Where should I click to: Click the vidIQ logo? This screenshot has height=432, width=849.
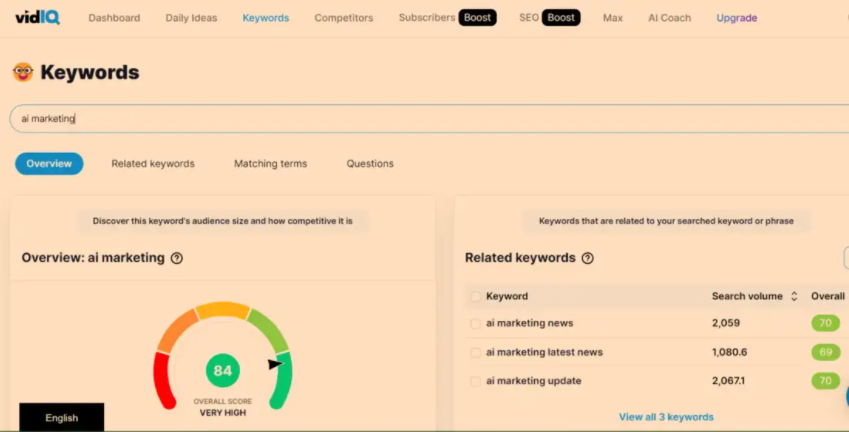pyautogui.click(x=40, y=17)
